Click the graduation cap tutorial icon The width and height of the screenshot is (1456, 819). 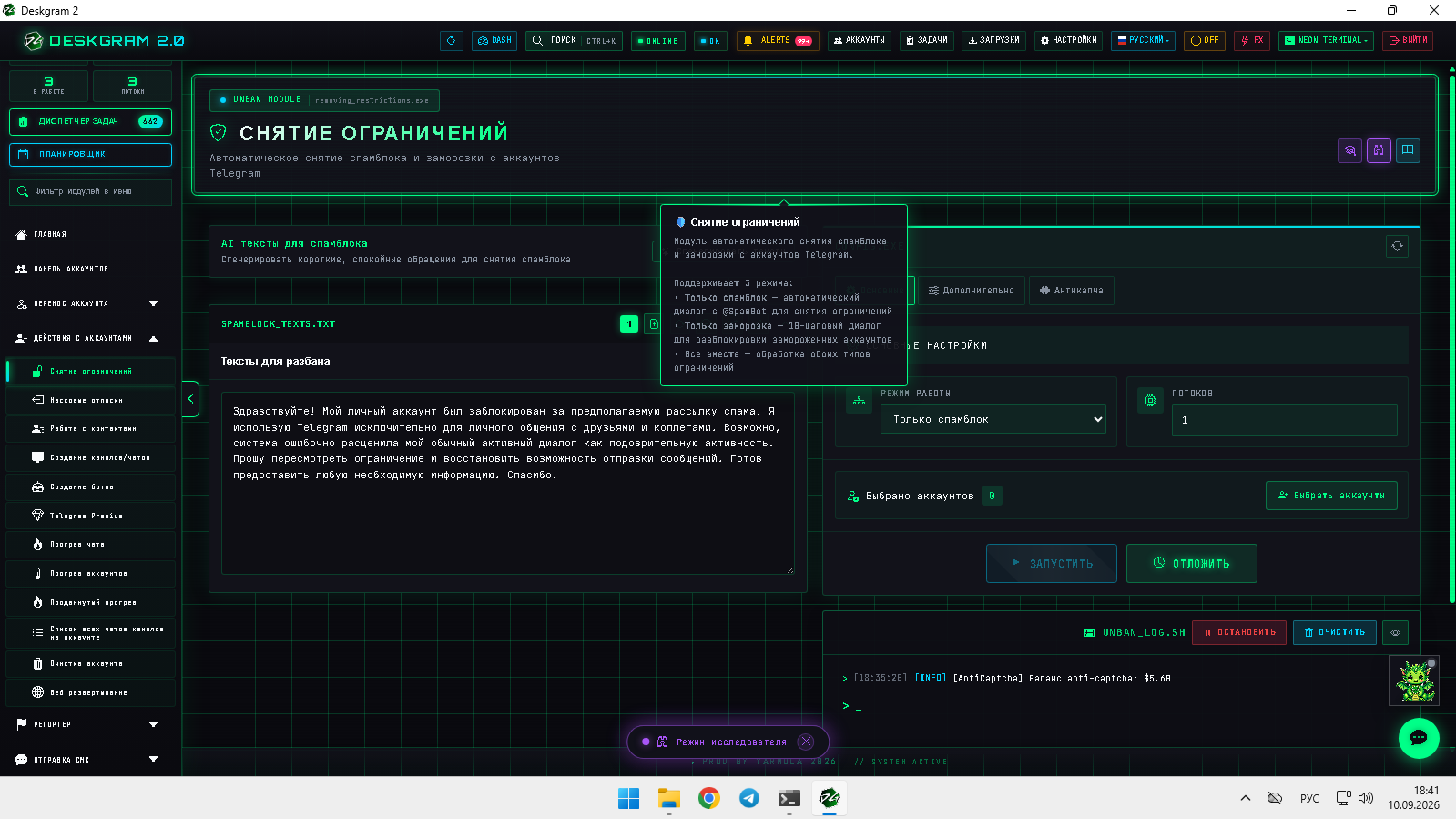pyautogui.click(x=1349, y=150)
